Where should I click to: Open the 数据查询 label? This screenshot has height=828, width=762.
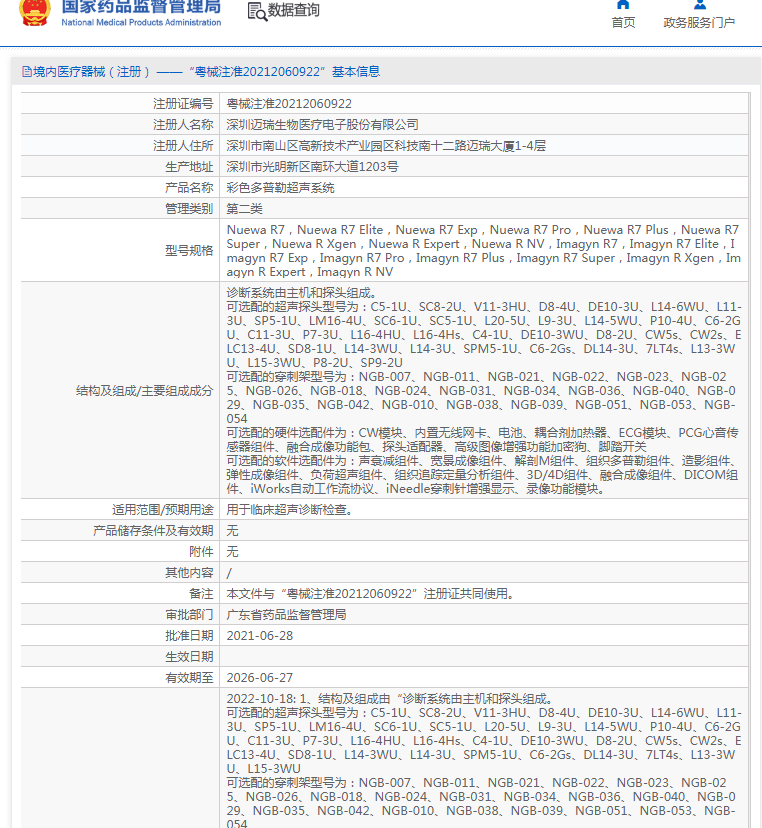point(294,11)
